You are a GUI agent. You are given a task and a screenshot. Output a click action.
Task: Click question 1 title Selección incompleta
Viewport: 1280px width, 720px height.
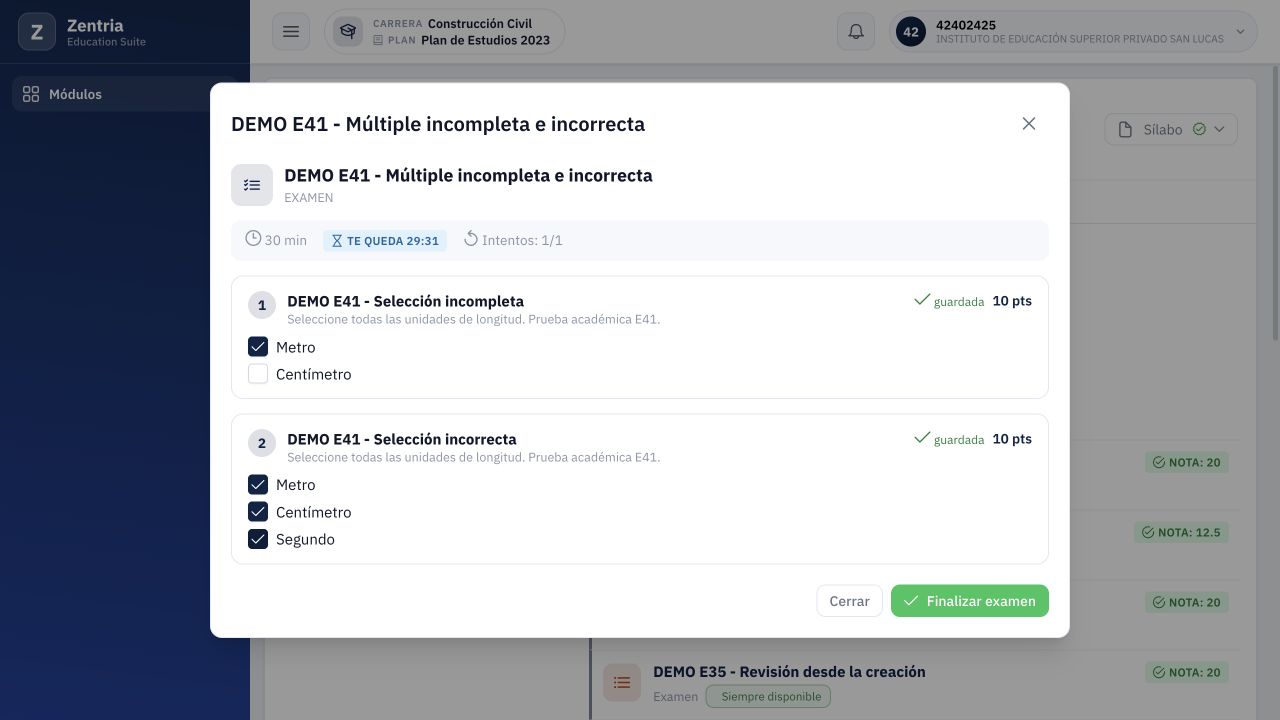pos(405,301)
